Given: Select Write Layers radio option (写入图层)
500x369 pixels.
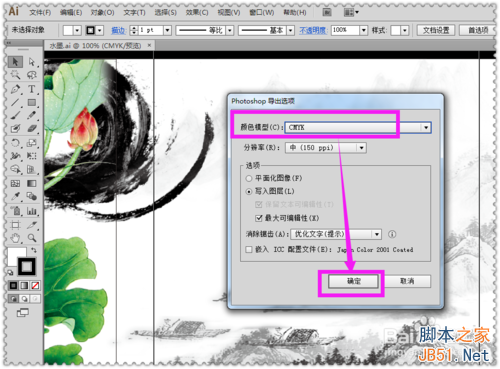Looking at the screenshot, I should (249, 192).
